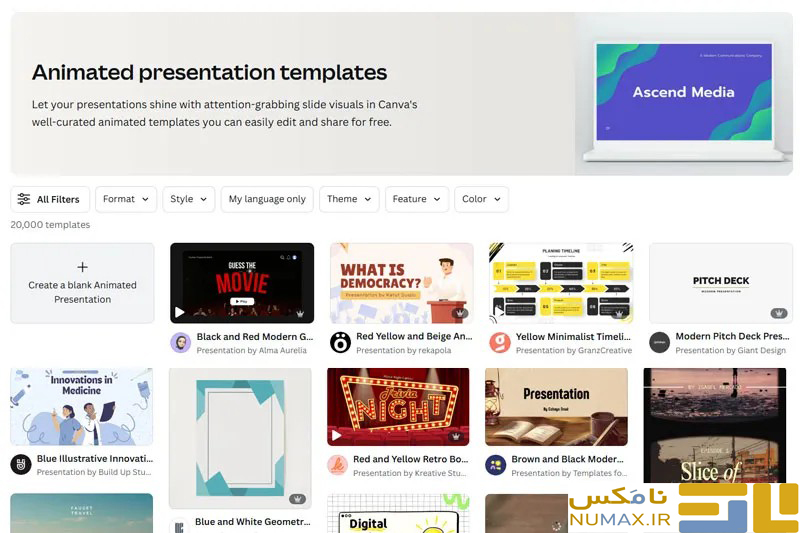
Task: Open the Innovations in Medicine template thumbnail
Action: (x=82, y=406)
